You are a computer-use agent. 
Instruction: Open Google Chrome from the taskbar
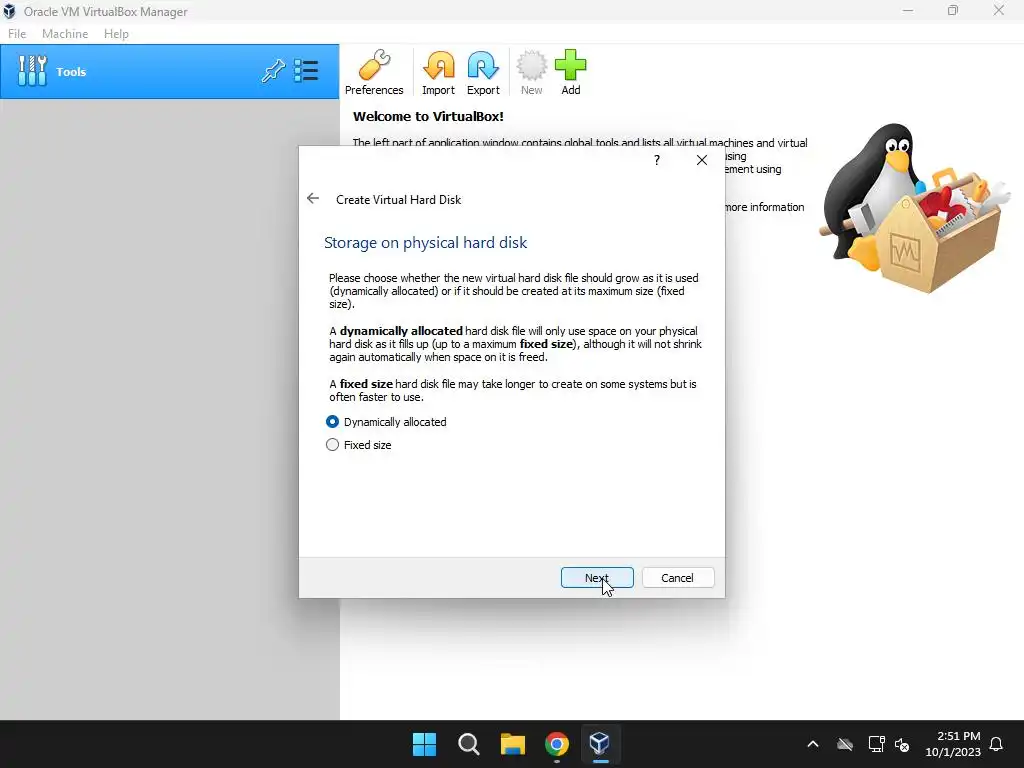556,744
